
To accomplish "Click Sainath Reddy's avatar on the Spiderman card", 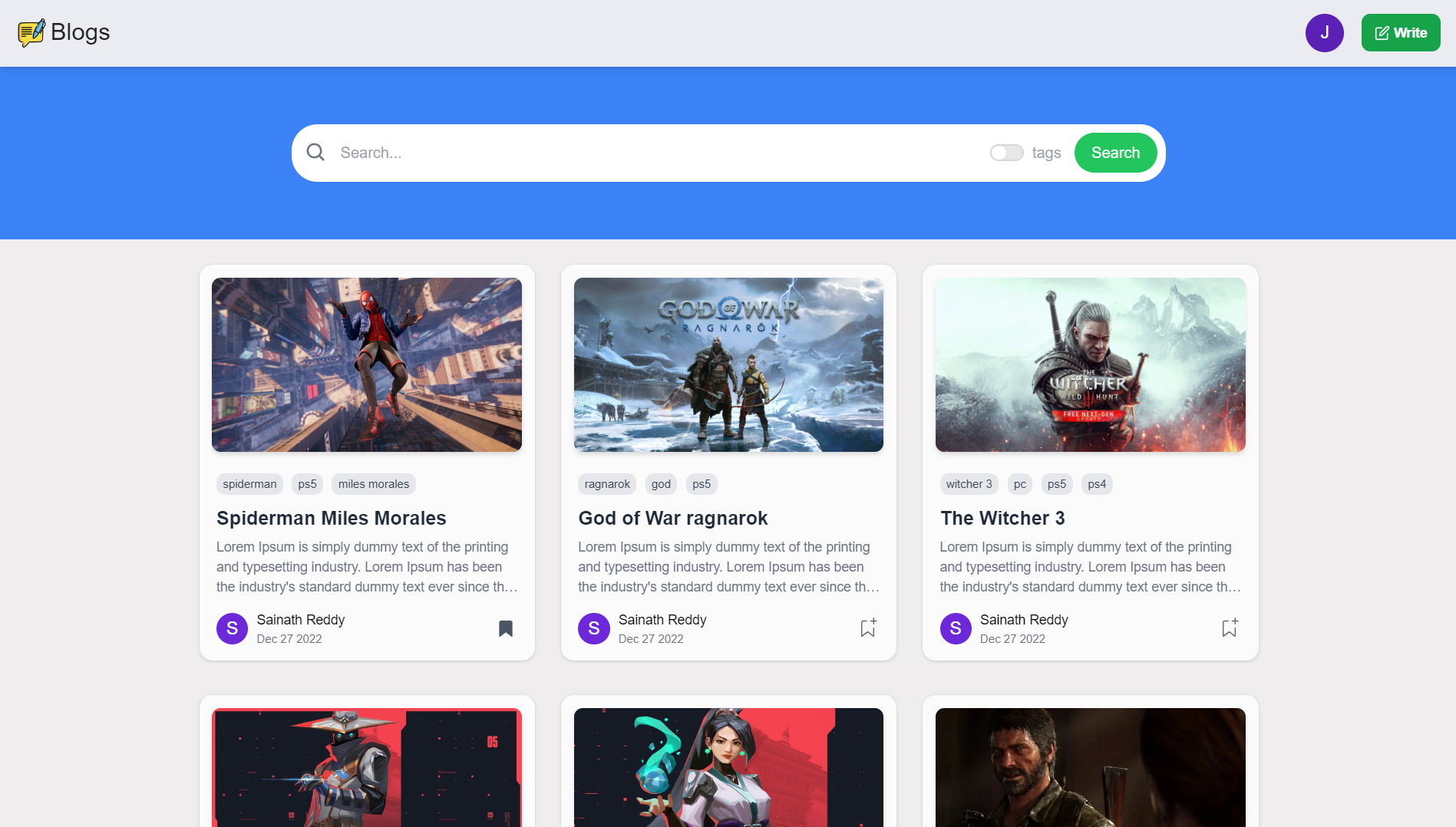I will [x=231, y=628].
